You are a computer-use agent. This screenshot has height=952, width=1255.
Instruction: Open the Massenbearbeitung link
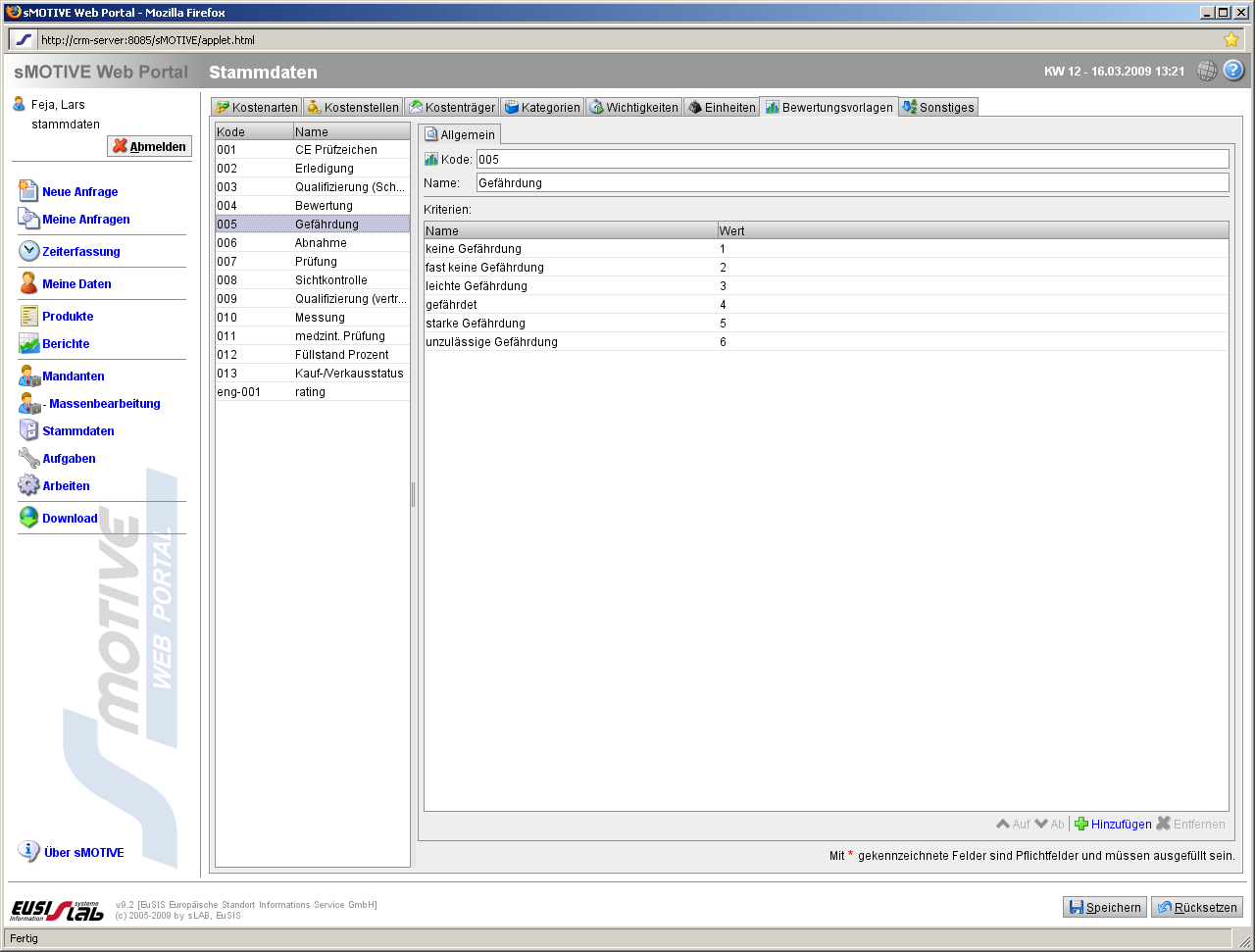pos(101,404)
